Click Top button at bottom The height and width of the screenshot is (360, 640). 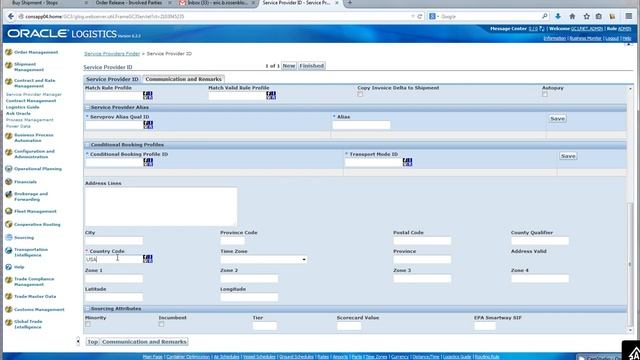click(x=93, y=342)
